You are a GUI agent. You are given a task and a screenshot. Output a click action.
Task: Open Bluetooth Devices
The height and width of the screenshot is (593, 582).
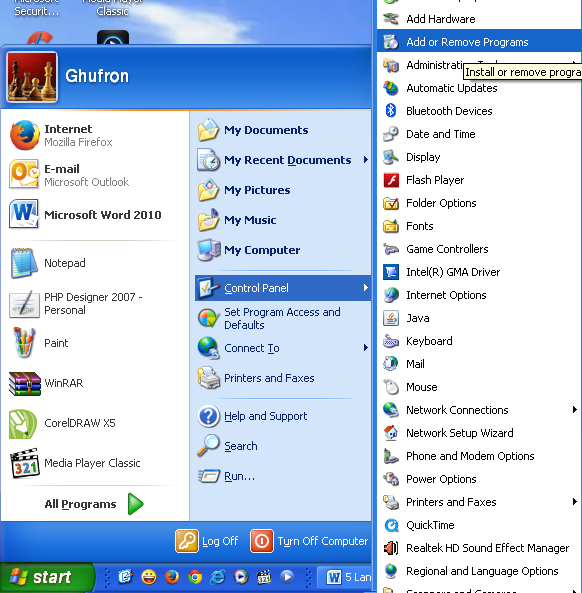coord(479,111)
